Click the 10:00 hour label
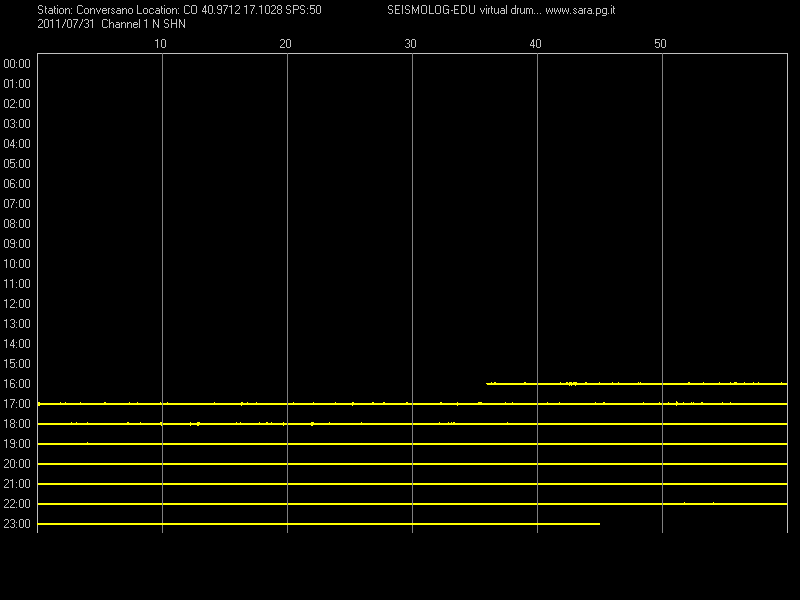Viewport: 800px width, 600px height. pyautogui.click(x=17, y=264)
